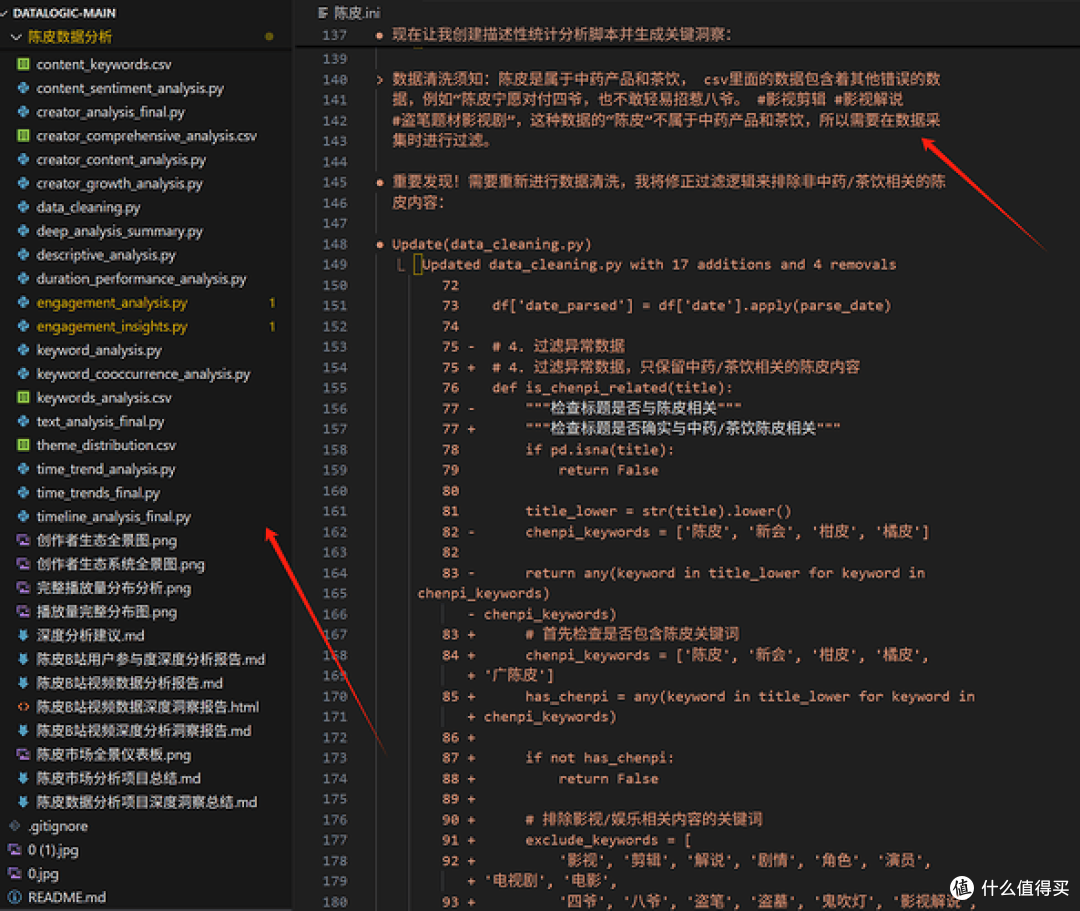Click CSV icon of keywords_analysis.csv

pyautogui.click(x=23, y=398)
